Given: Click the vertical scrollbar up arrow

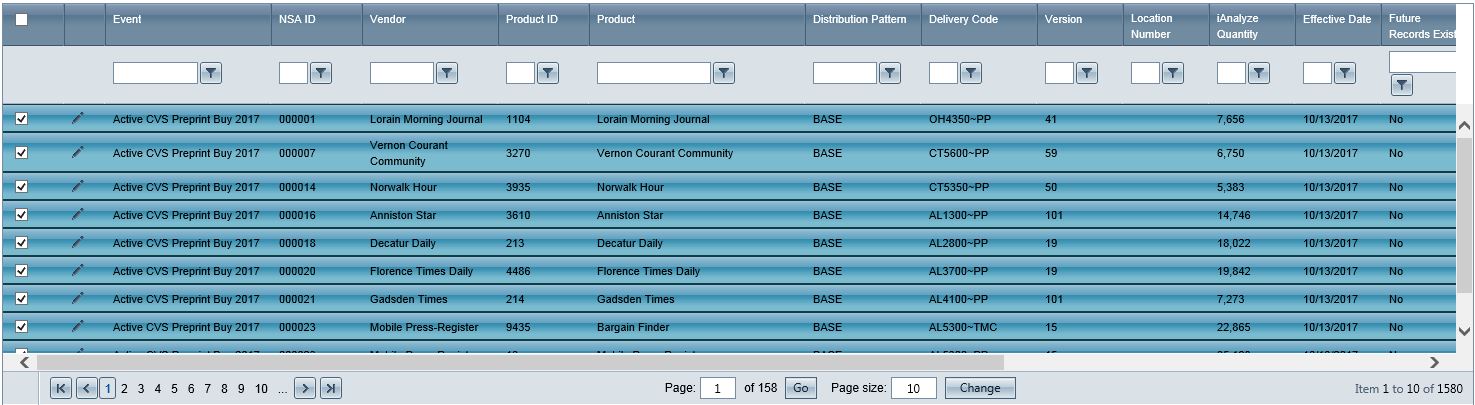Looking at the screenshot, I should tap(1465, 126).
